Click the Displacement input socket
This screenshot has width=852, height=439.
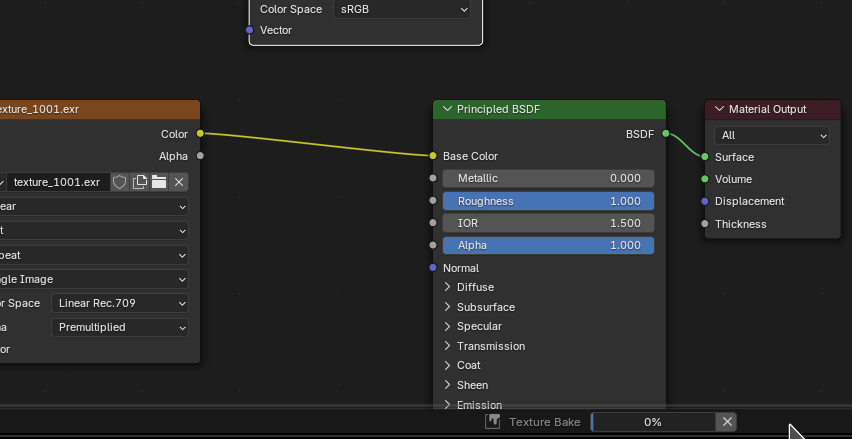[705, 201]
